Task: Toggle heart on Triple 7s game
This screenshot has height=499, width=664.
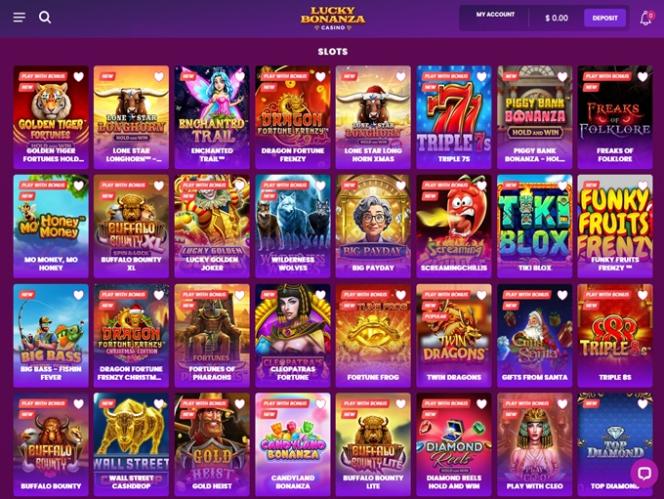Action: tap(481, 77)
